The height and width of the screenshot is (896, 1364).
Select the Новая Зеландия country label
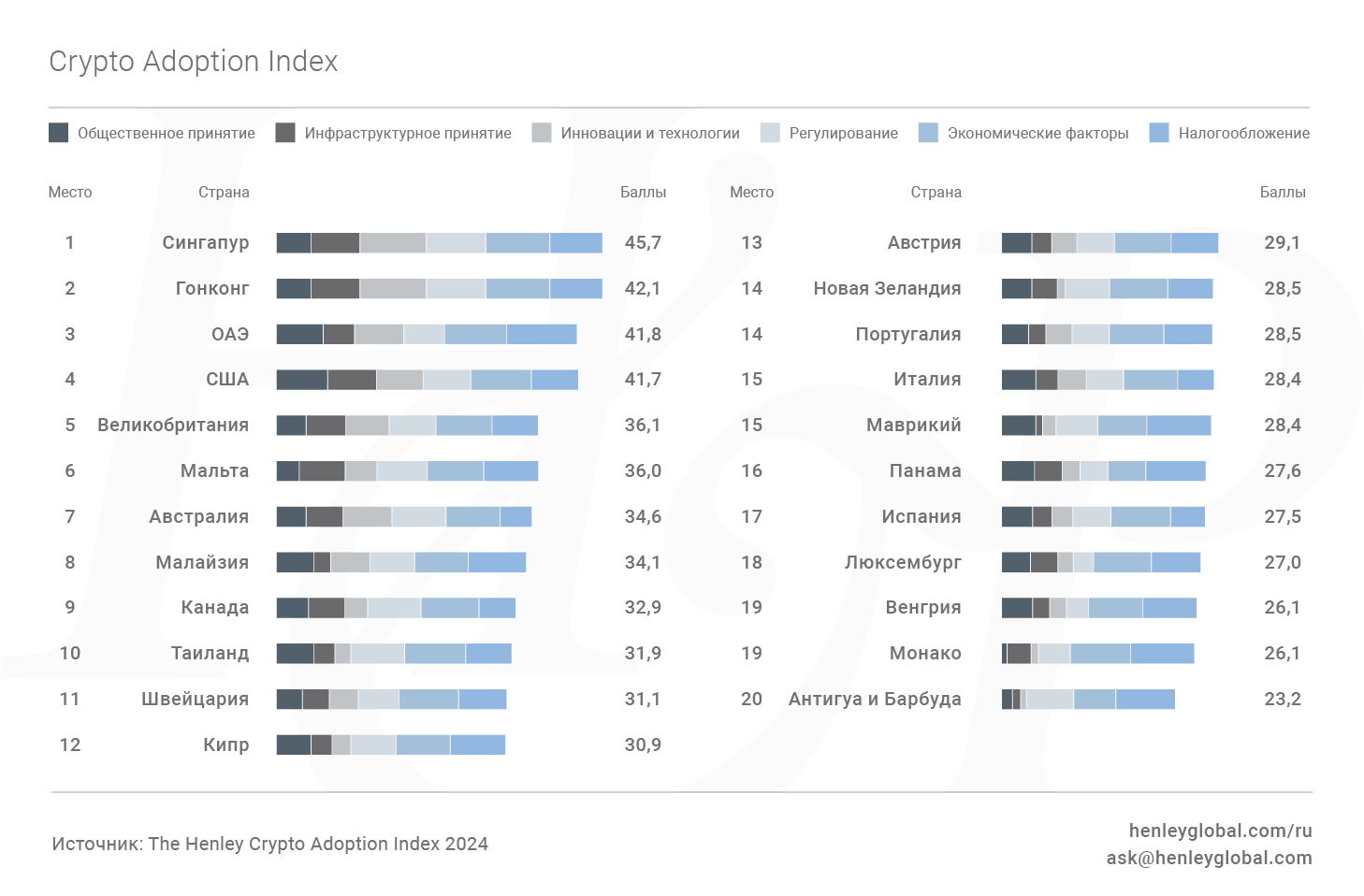point(887,289)
